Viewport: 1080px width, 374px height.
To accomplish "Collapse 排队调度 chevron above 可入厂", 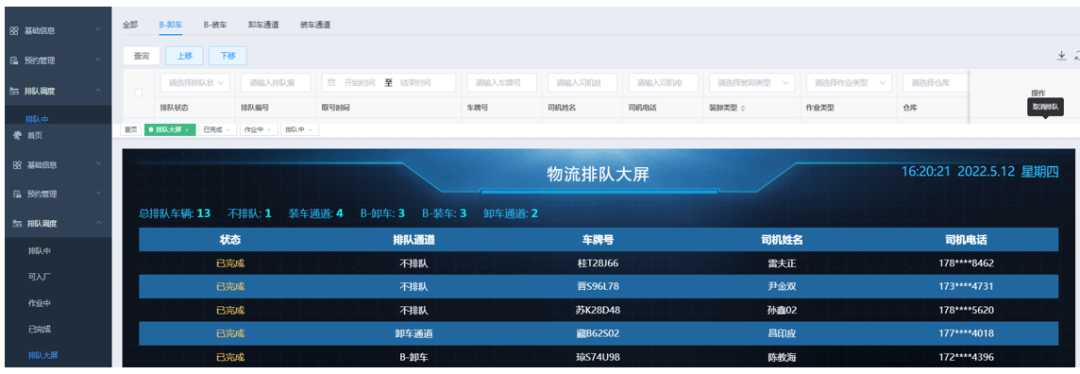I will pyautogui.click(x=98, y=222).
